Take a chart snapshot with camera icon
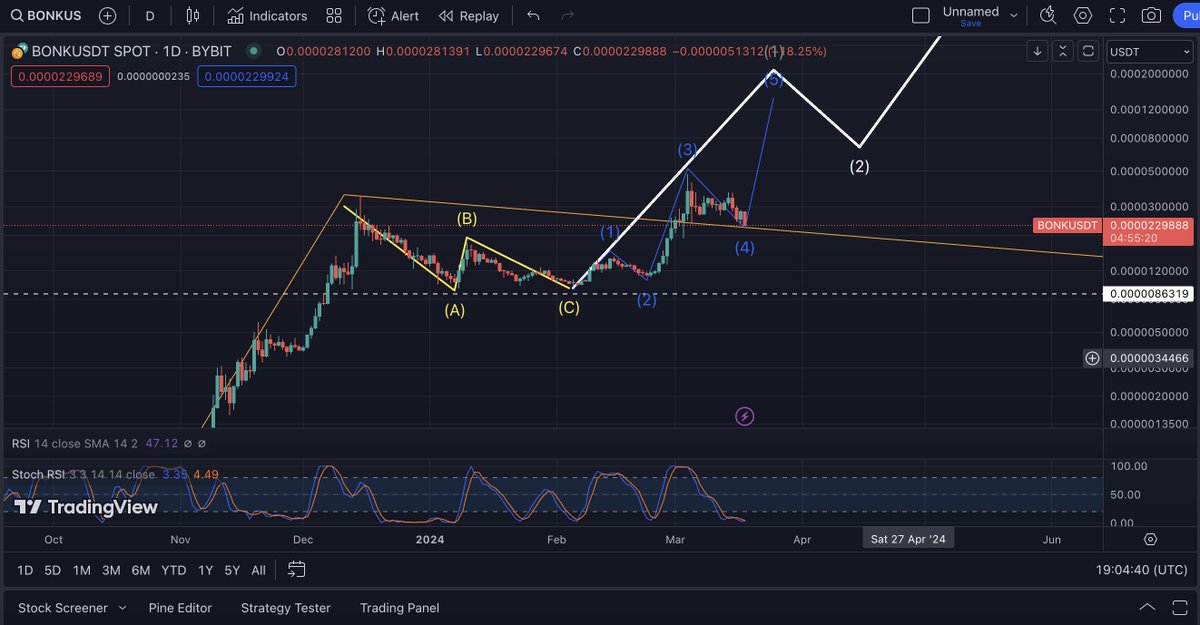The height and width of the screenshot is (625, 1200). click(1152, 16)
